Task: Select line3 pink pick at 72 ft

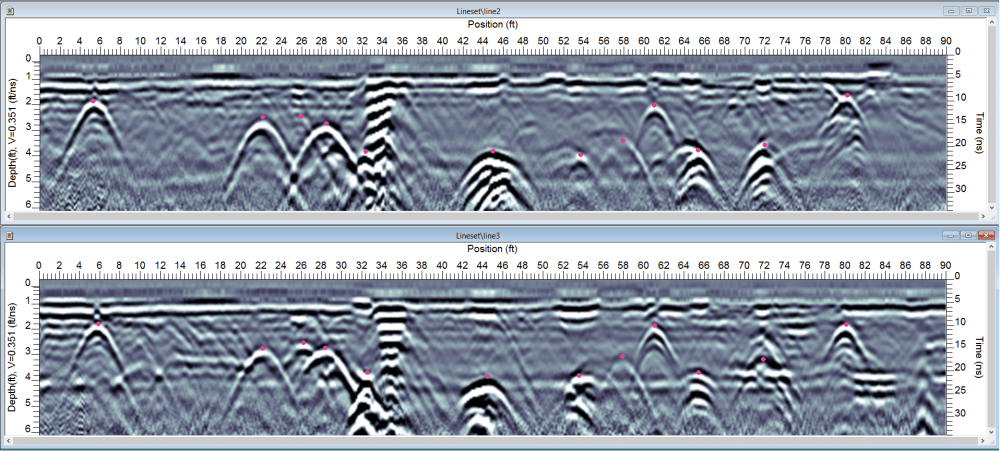Action: point(763,359)
